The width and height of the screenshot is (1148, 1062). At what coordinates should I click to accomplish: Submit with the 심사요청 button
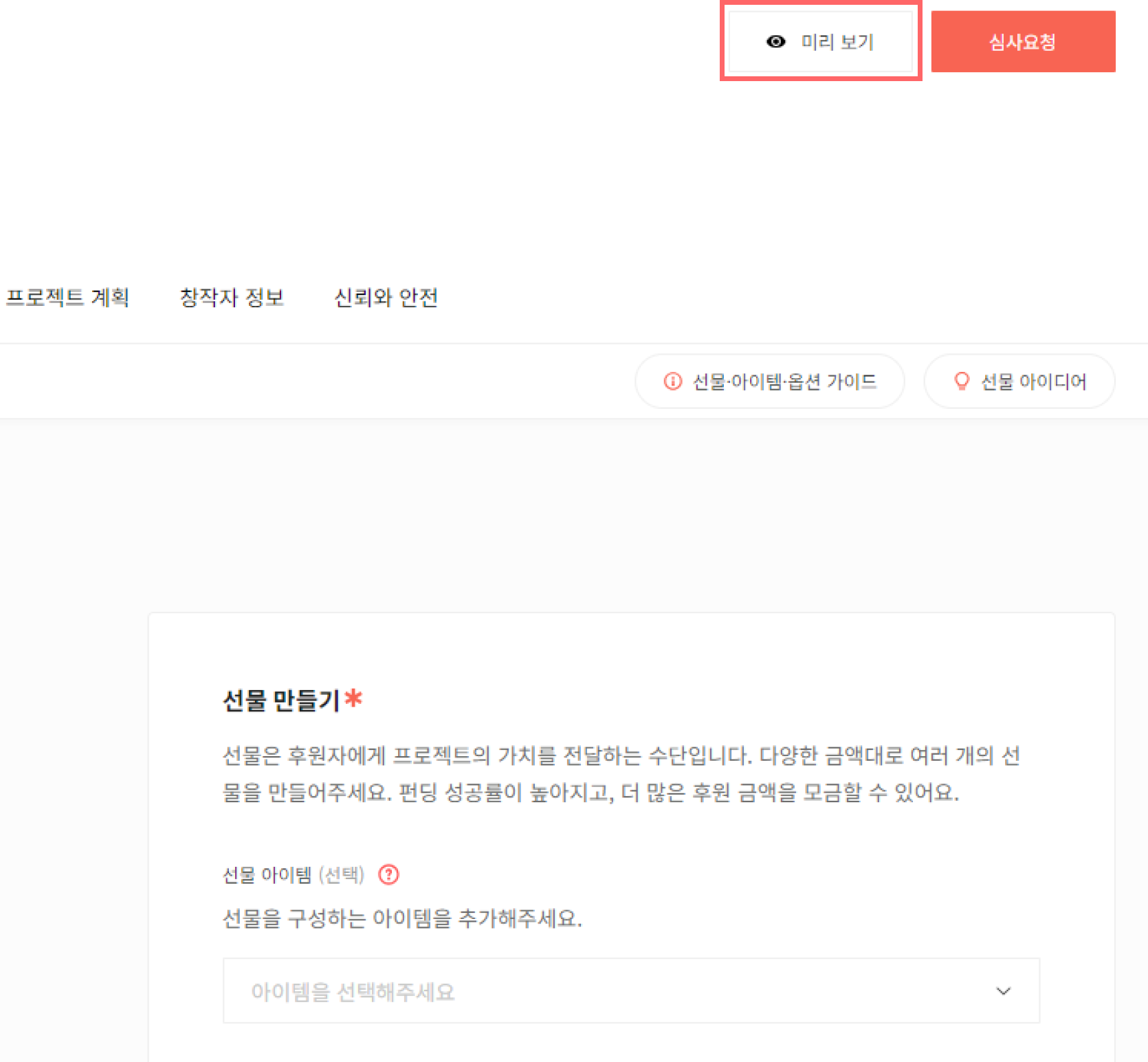click(x=1023, y=41)
